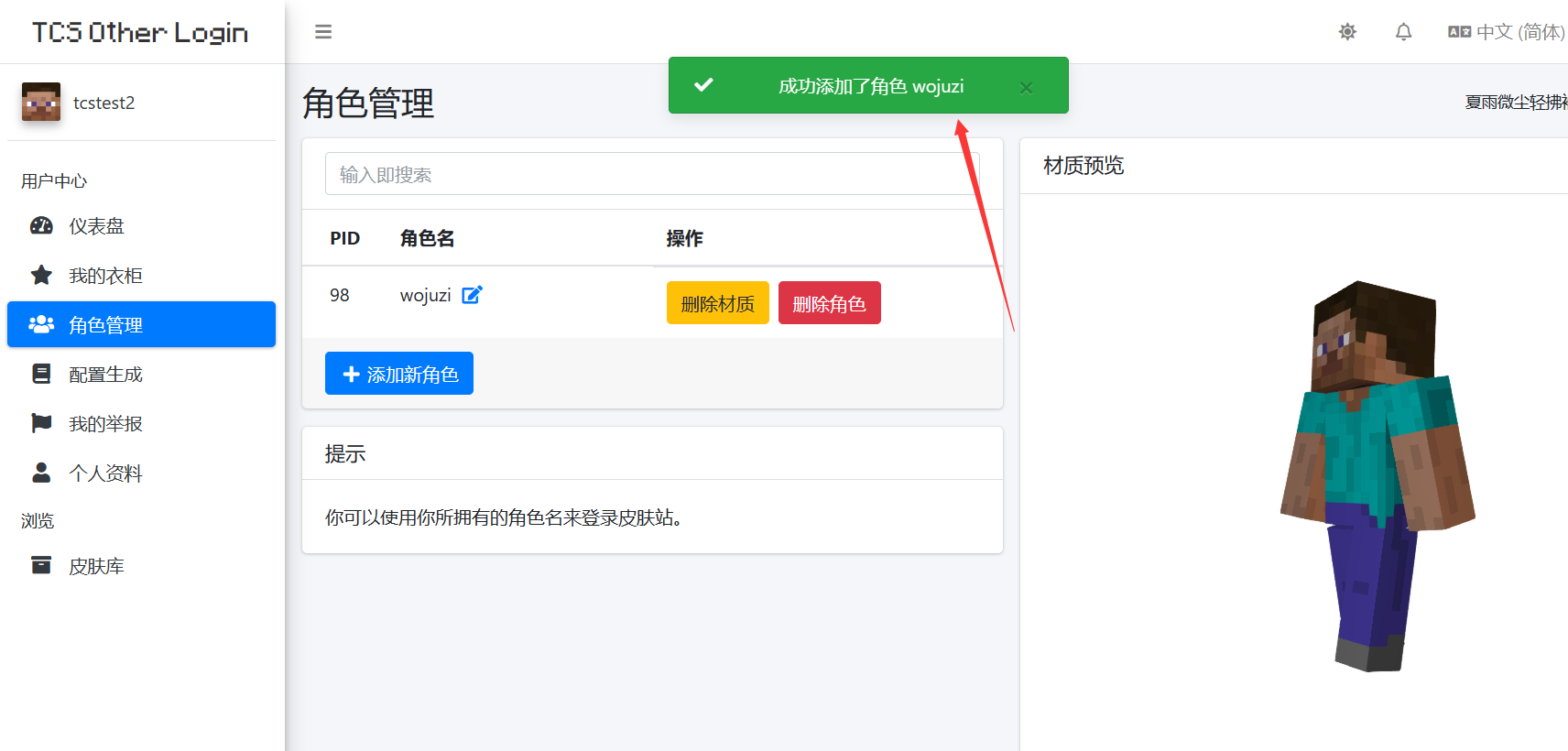The width and height of the screenshot is (1568, 751).
Task: Switch theme using the sun icon
Action: pyautogui.click(x=1347, y=32)
